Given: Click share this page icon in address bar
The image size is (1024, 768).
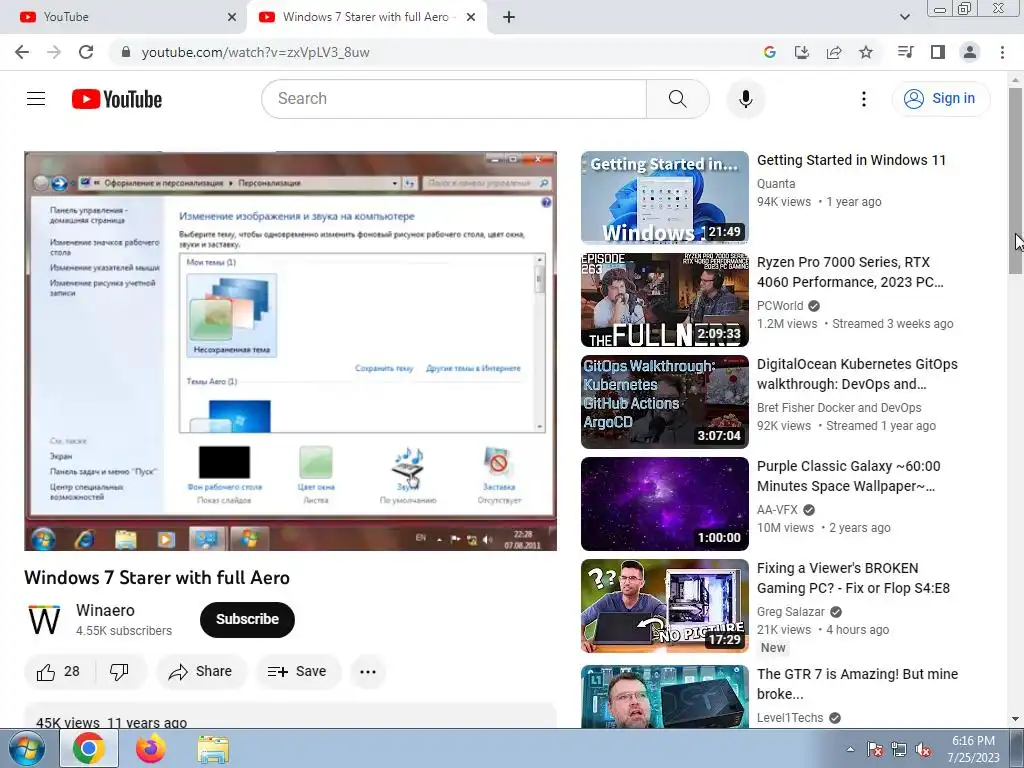Looking at the screenshot, I should 834,52.
